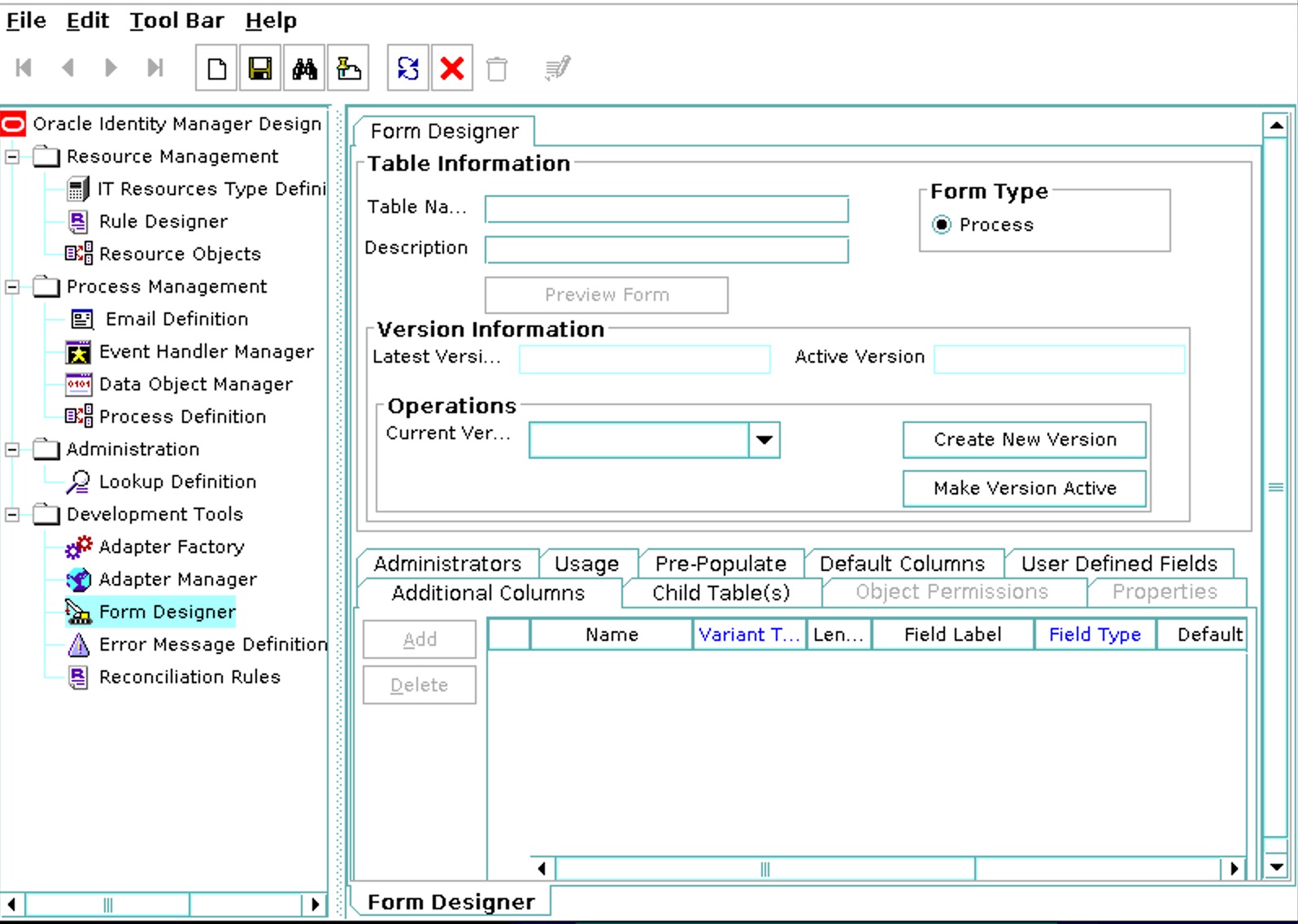Image resolution: width=1298 pixels, height=924 pixels.
Task: Click the Lookup Definition magnifier icon
Action: (79, 482)
